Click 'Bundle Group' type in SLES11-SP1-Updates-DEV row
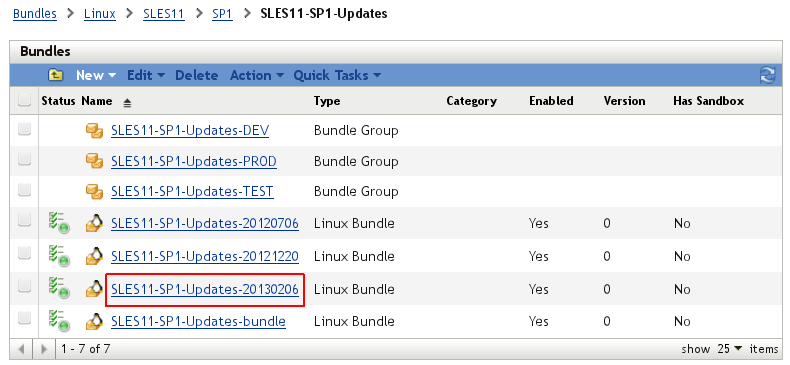The width and height of the screenshot is (790, 365). pos(356,131)
